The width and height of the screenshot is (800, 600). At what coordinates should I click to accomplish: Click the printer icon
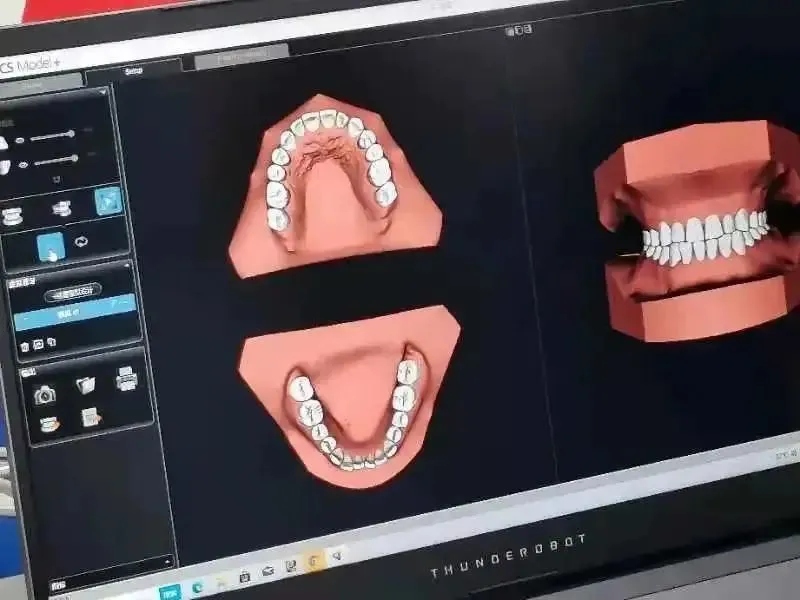point(127,379)
